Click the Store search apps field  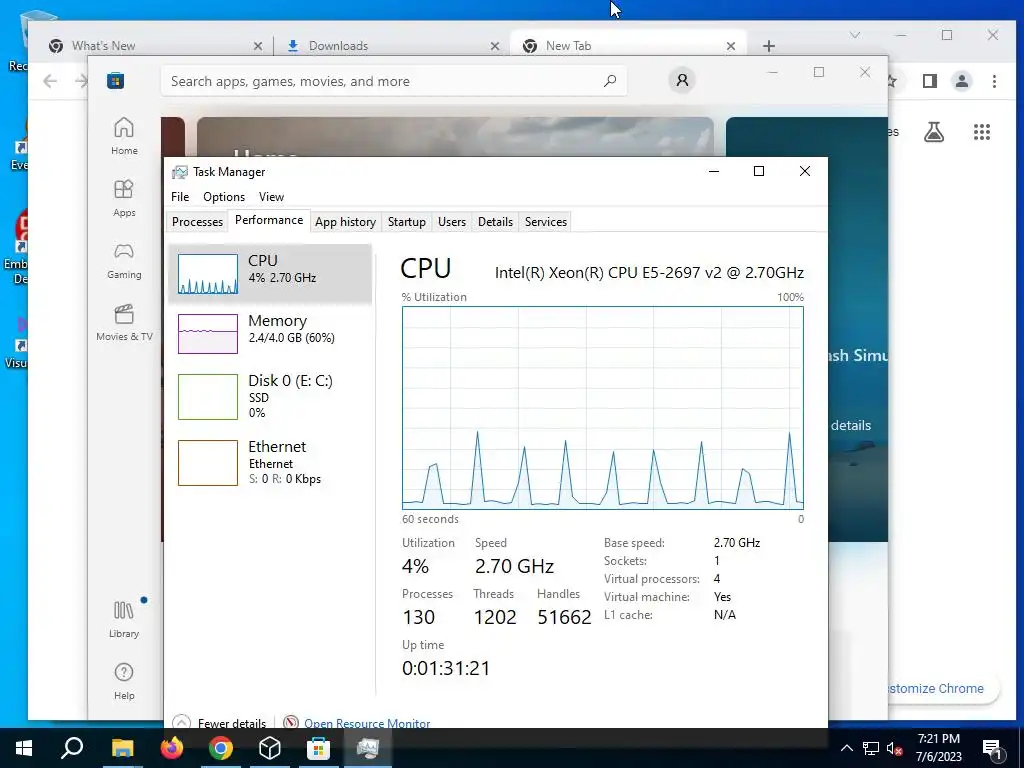393,81
